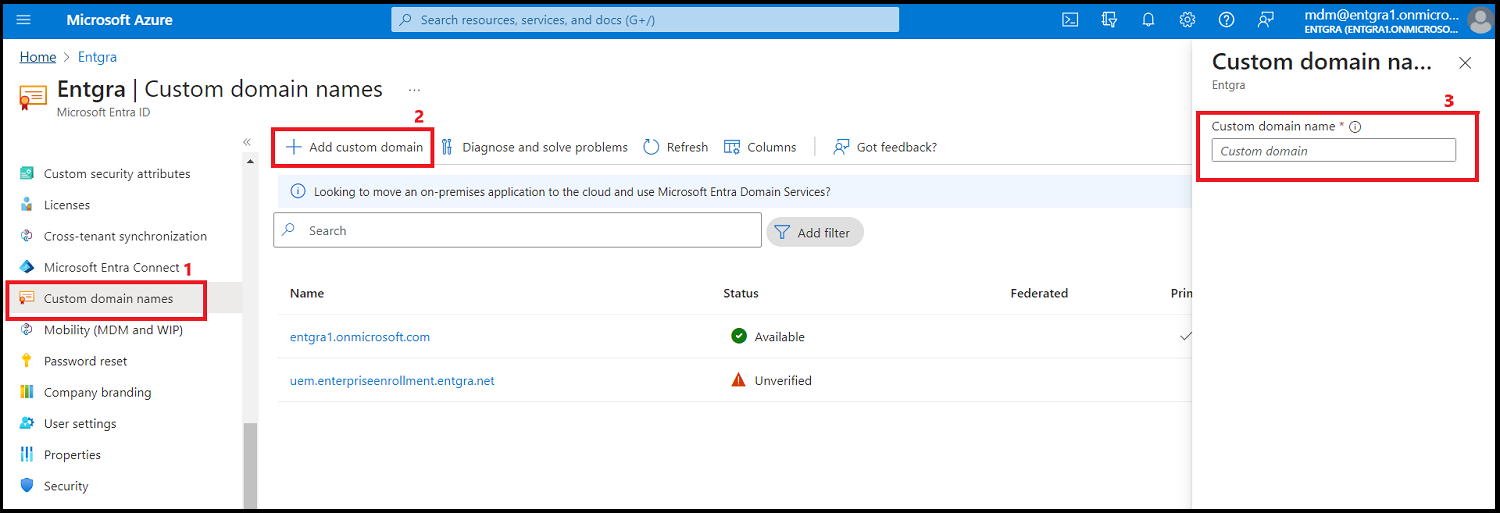Click the Custom security attributes icon
Screen dimensions: 1500x513
(x=27, y=174)
